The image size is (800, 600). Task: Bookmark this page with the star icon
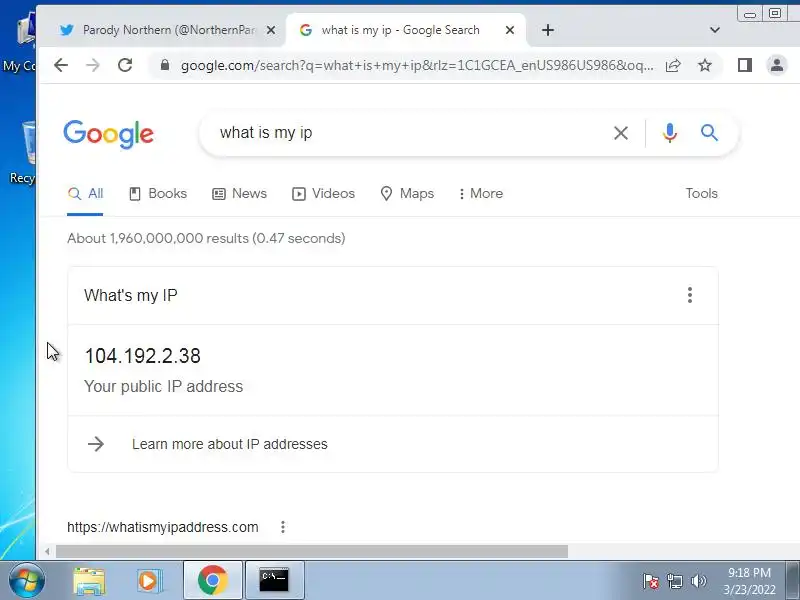tap(705, 65)
